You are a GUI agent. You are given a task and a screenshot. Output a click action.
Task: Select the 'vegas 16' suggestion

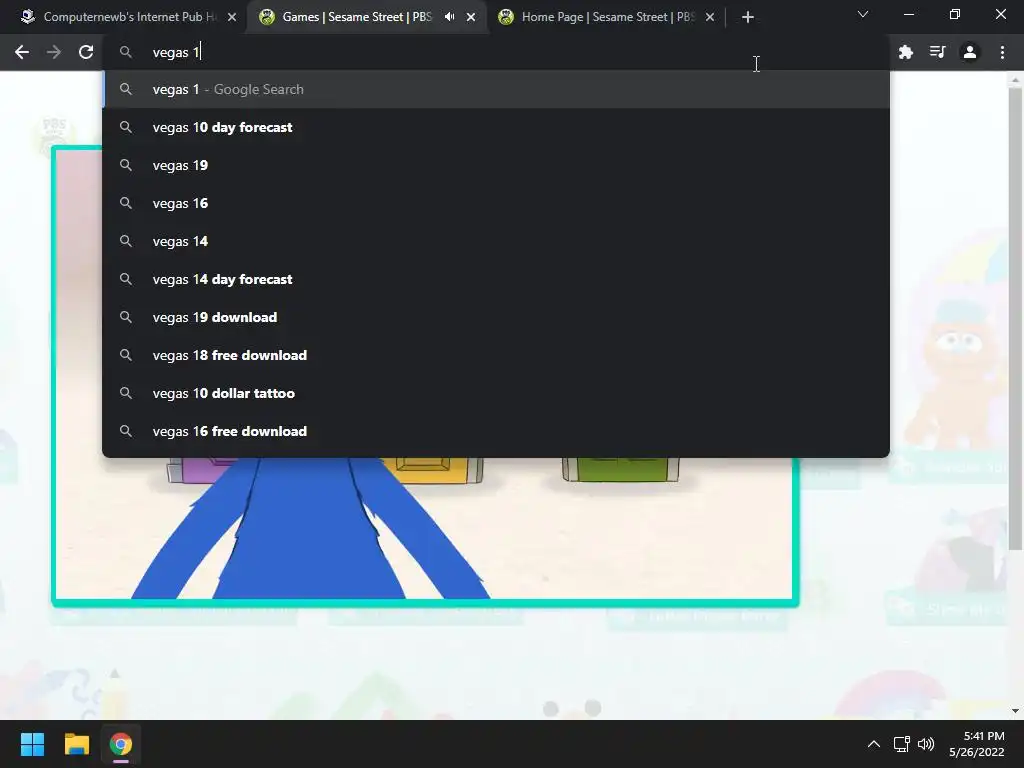496,203
